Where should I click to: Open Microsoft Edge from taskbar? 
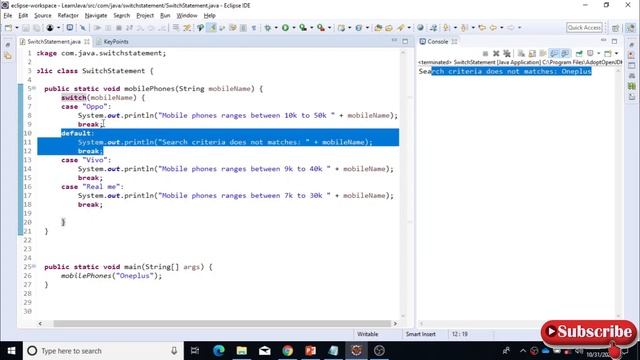(219, 351)
